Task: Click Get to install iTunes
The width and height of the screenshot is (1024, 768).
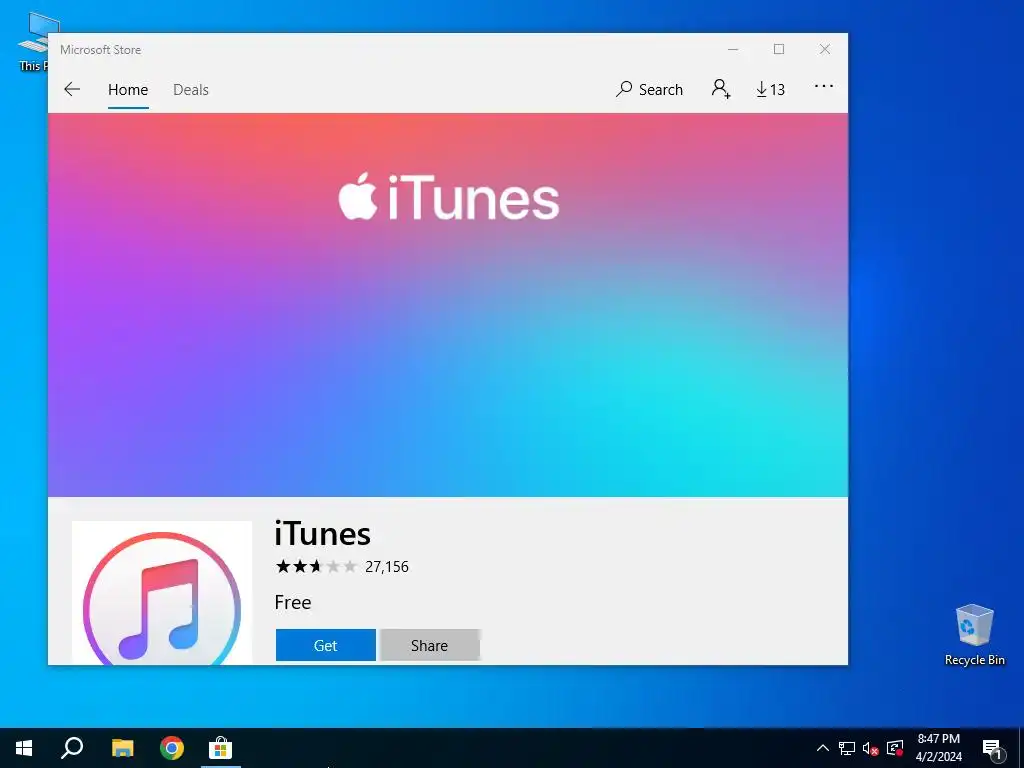Action: point(325,645)
